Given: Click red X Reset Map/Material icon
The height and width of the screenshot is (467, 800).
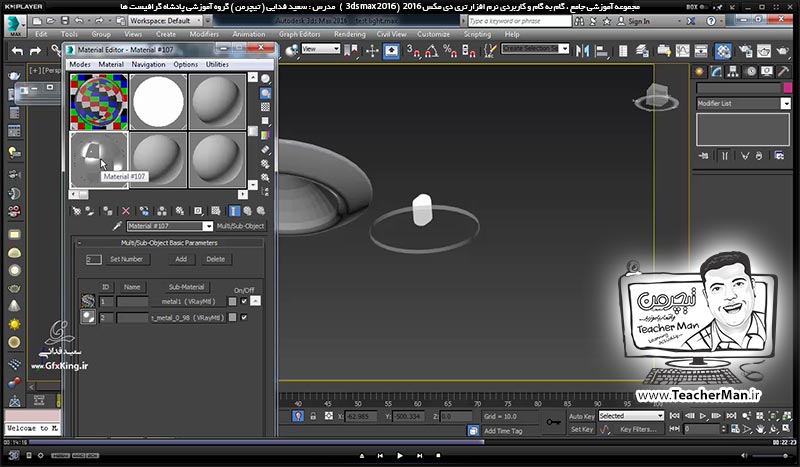Looking at the screenshot, I should point(126,211).
